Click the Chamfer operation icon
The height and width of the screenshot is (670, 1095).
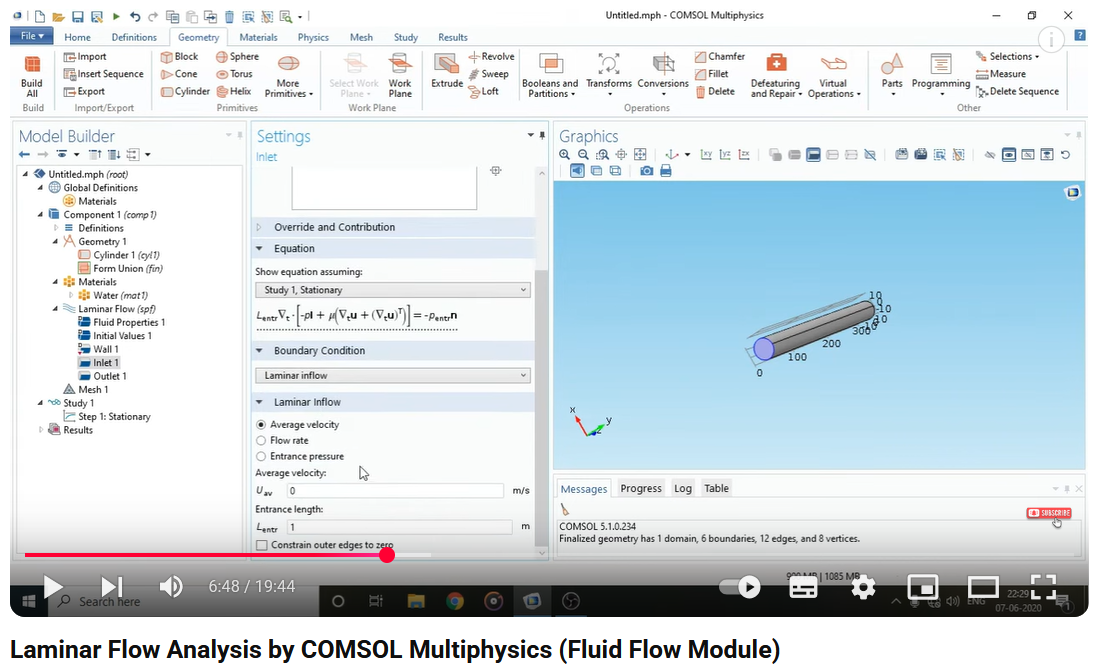coord(700,57)
